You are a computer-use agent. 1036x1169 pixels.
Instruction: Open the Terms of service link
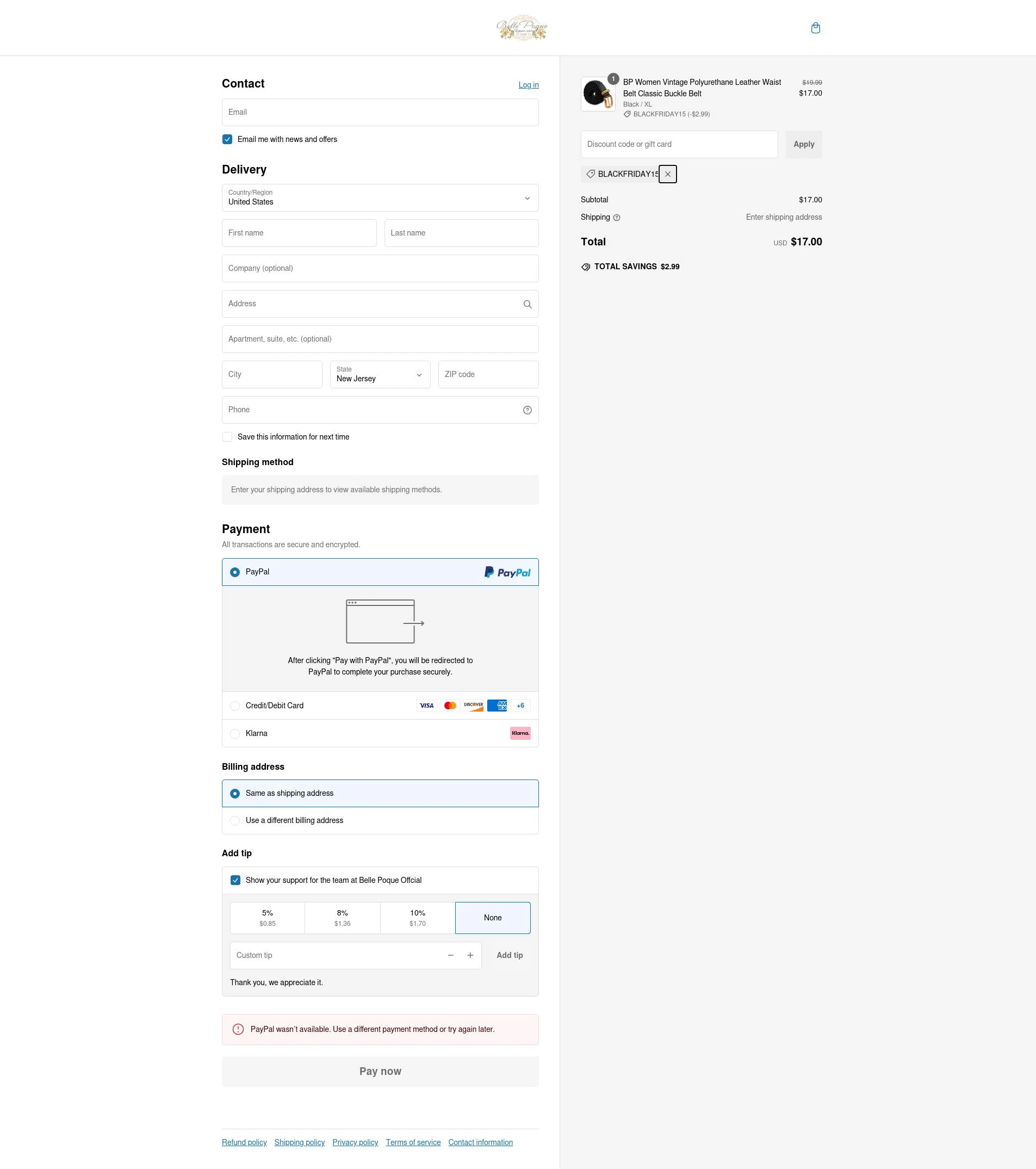[413, 1142]
